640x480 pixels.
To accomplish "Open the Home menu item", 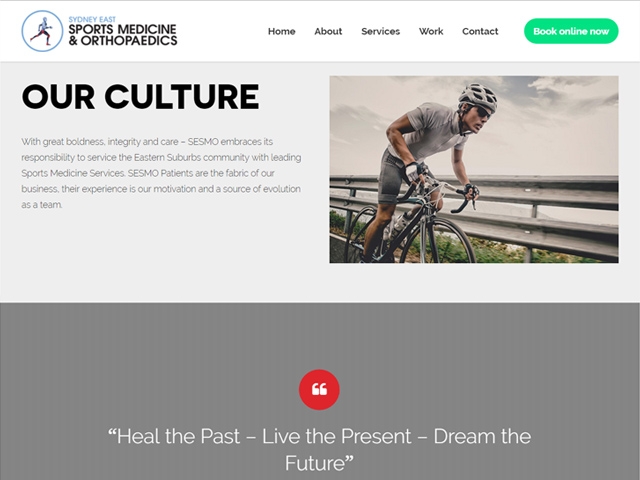I will tap(282, 31).
